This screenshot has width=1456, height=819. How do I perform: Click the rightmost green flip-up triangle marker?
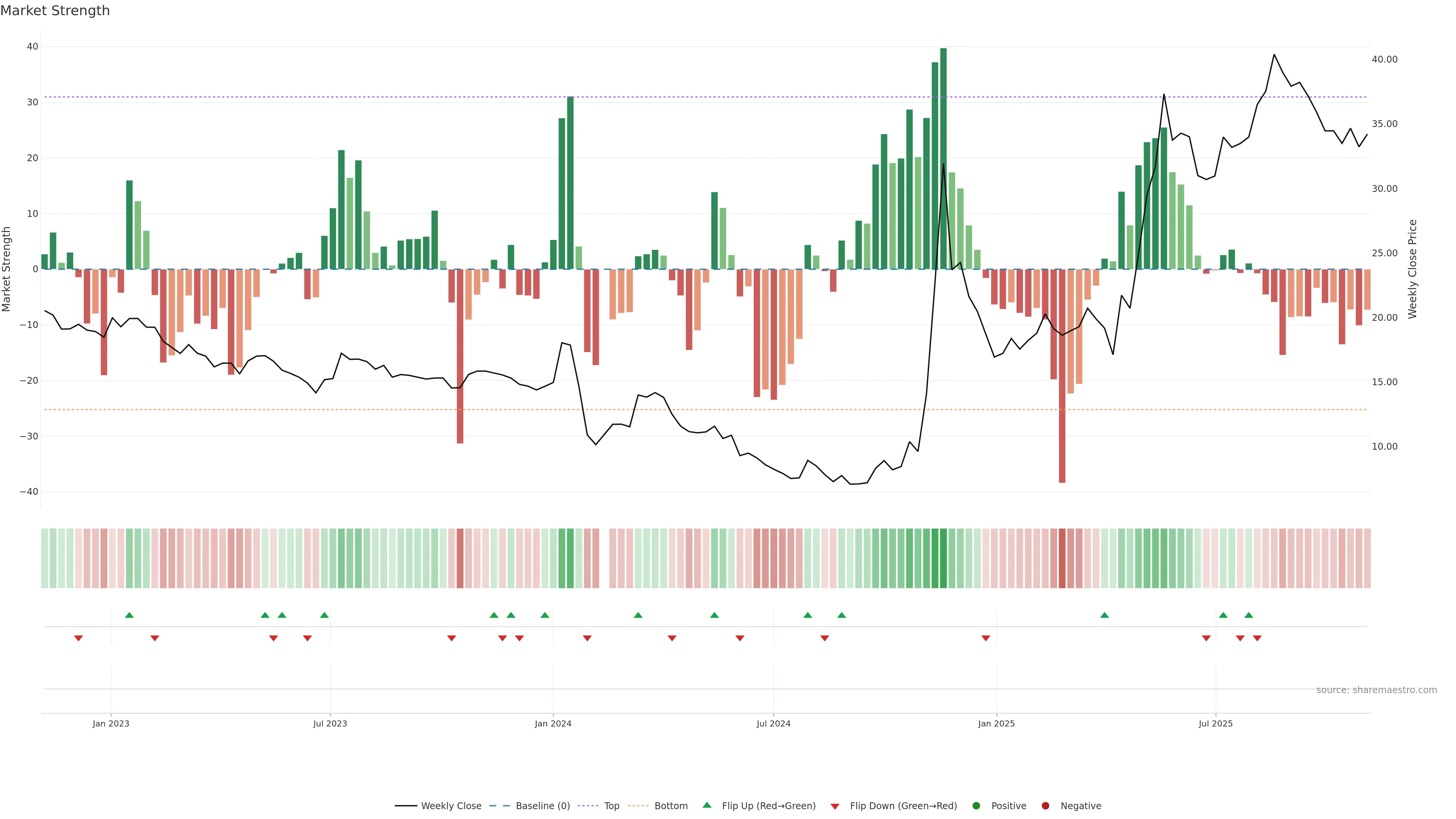(1249, 615)
